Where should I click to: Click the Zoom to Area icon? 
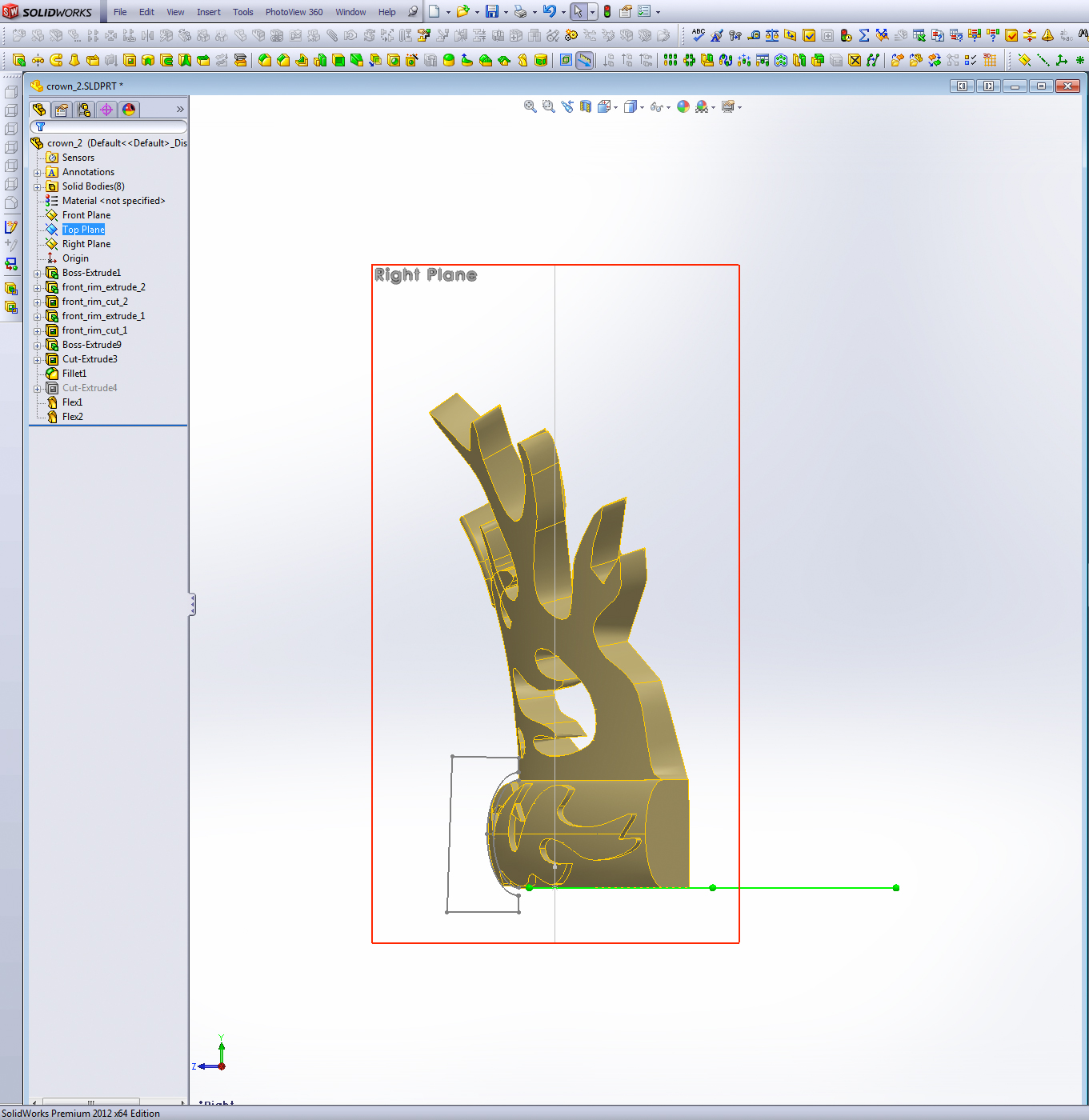coord(548,106)
